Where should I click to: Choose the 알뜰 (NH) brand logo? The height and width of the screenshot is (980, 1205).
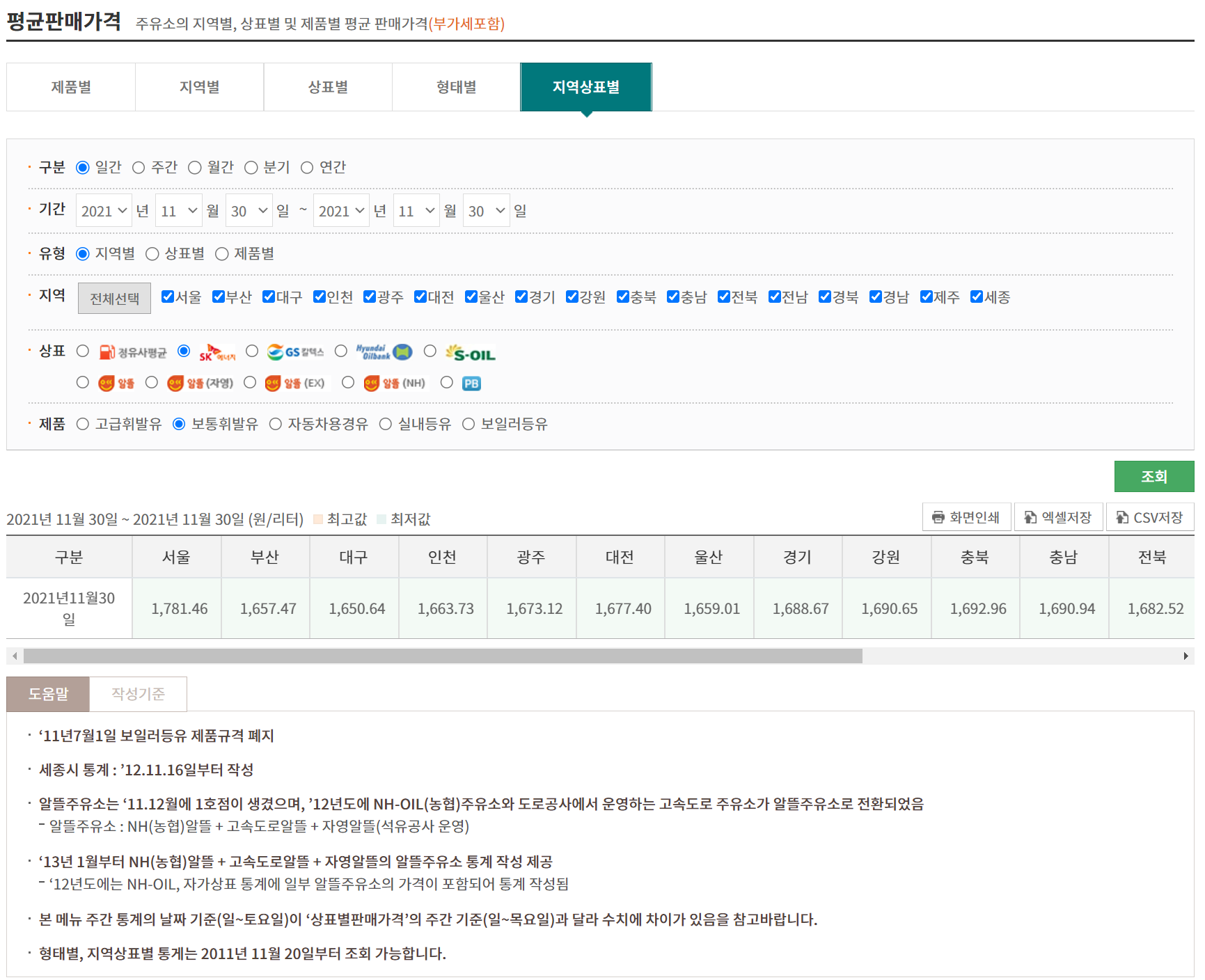[394, 384]
